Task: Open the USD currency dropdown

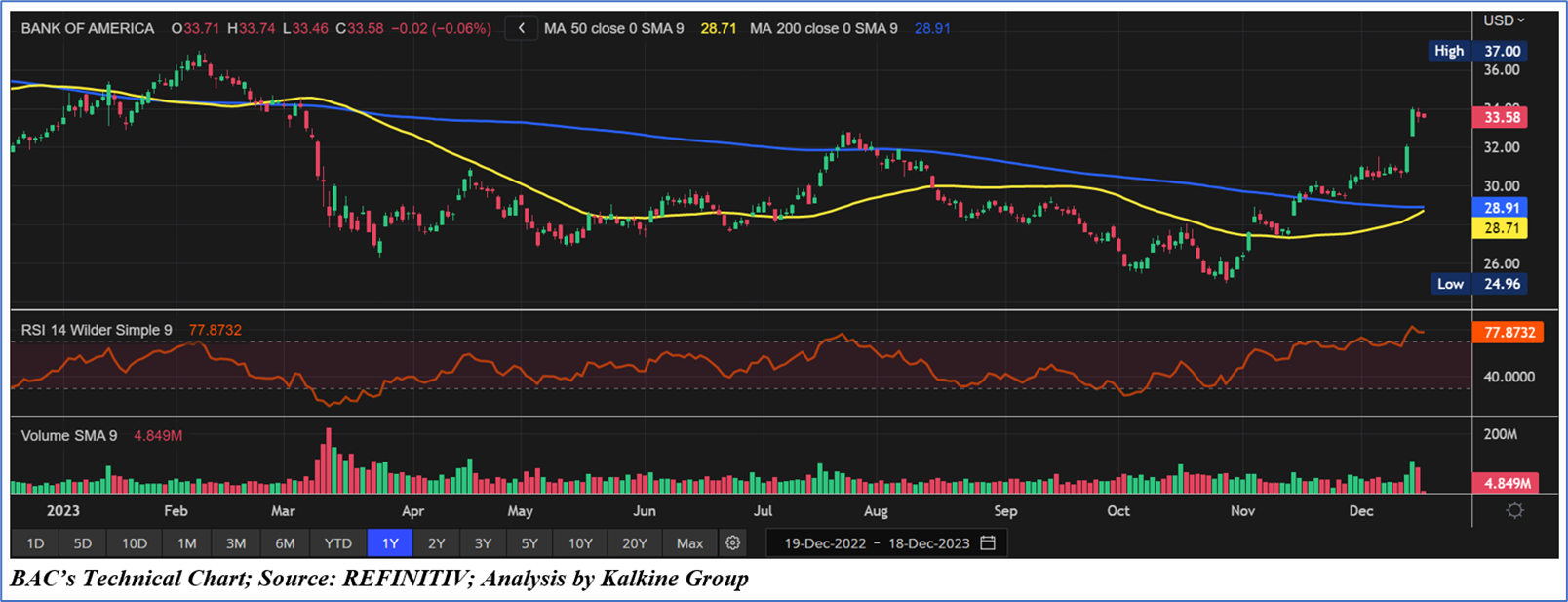Action: pyautogui.click(x=1504, y=20)
